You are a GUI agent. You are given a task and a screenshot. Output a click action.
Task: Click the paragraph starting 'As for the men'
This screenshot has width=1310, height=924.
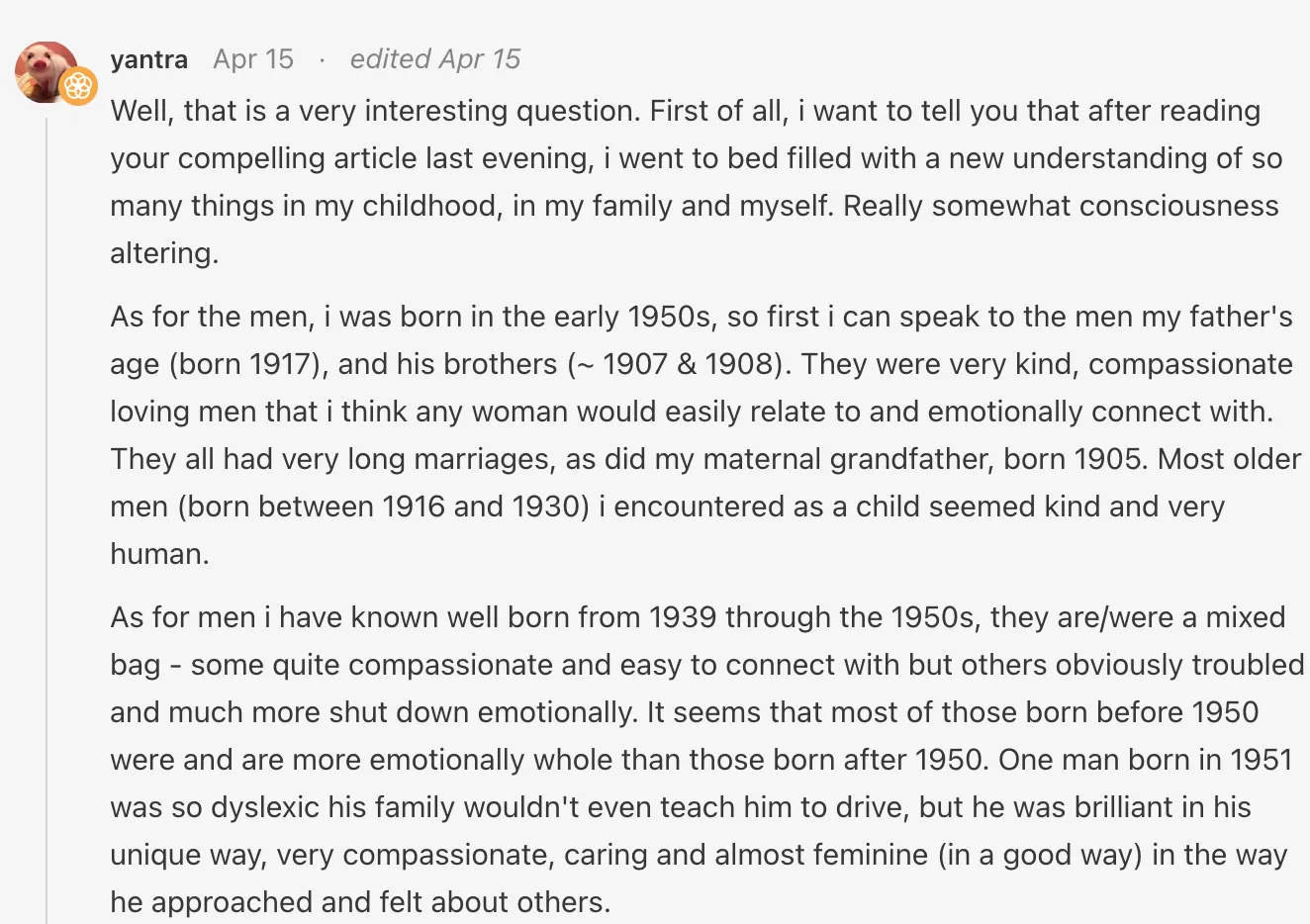tap(705, 435)
